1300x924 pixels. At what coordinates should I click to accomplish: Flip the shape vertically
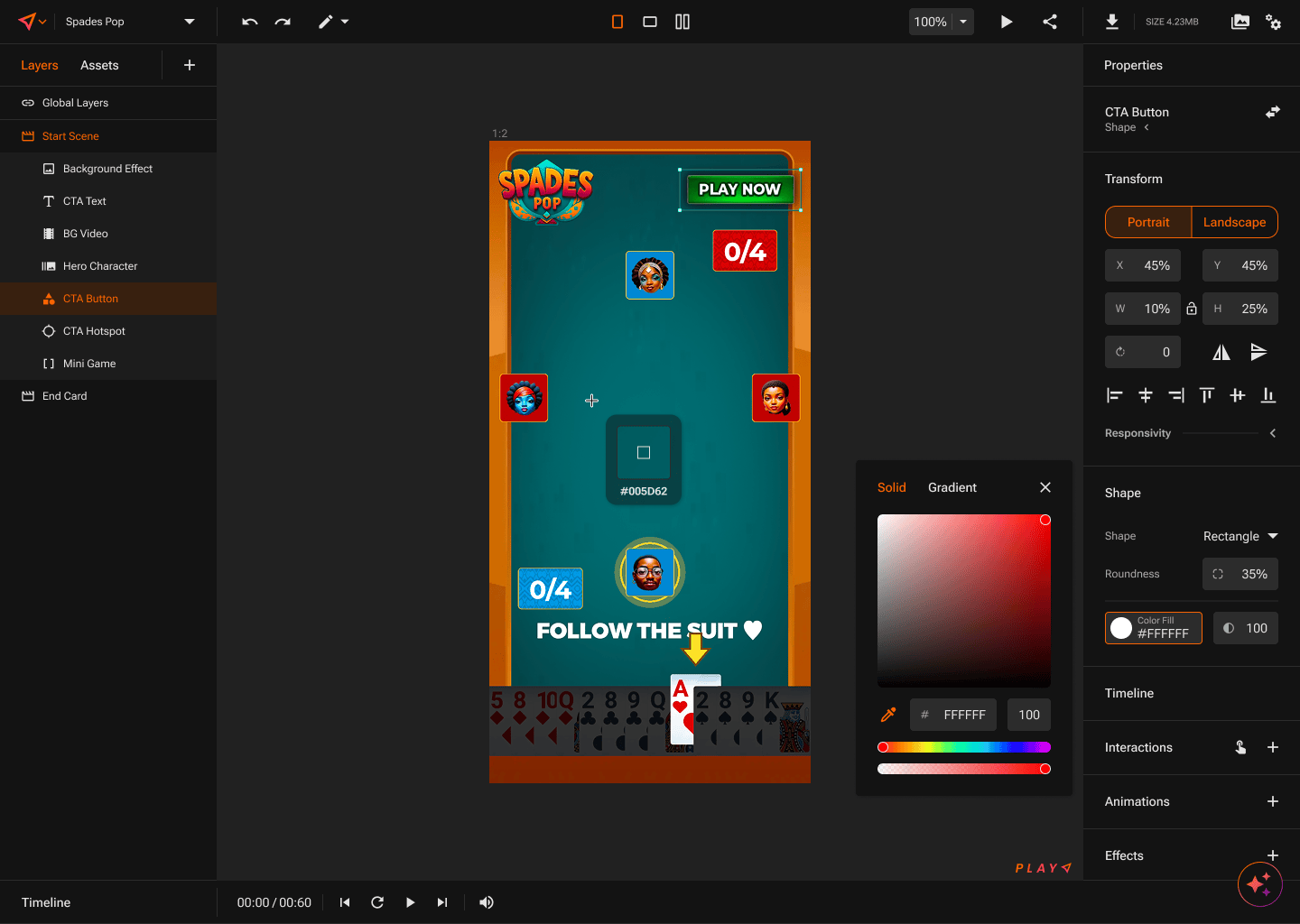(1259, 352)
